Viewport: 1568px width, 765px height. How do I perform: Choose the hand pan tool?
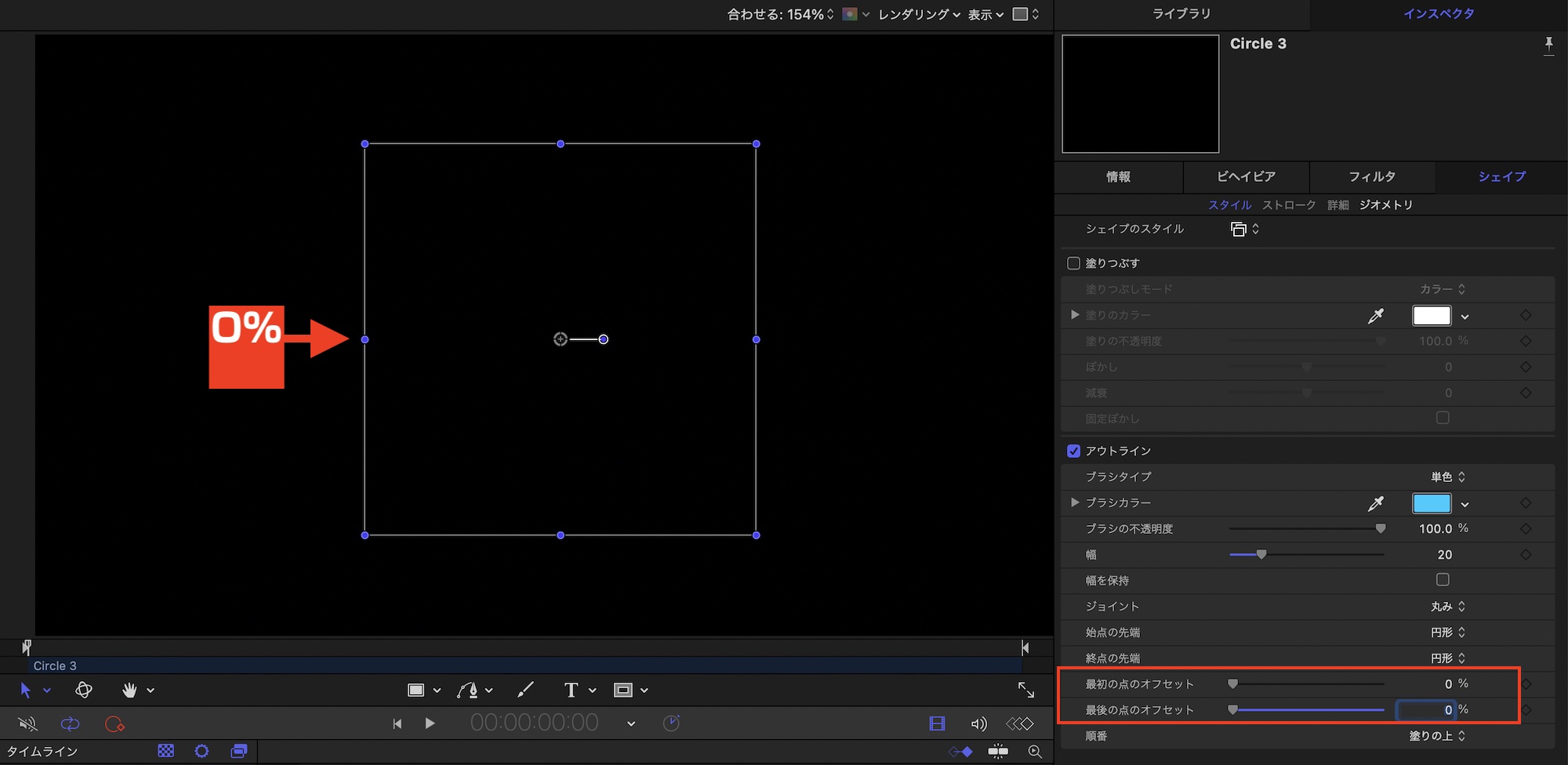coord(129,690)
